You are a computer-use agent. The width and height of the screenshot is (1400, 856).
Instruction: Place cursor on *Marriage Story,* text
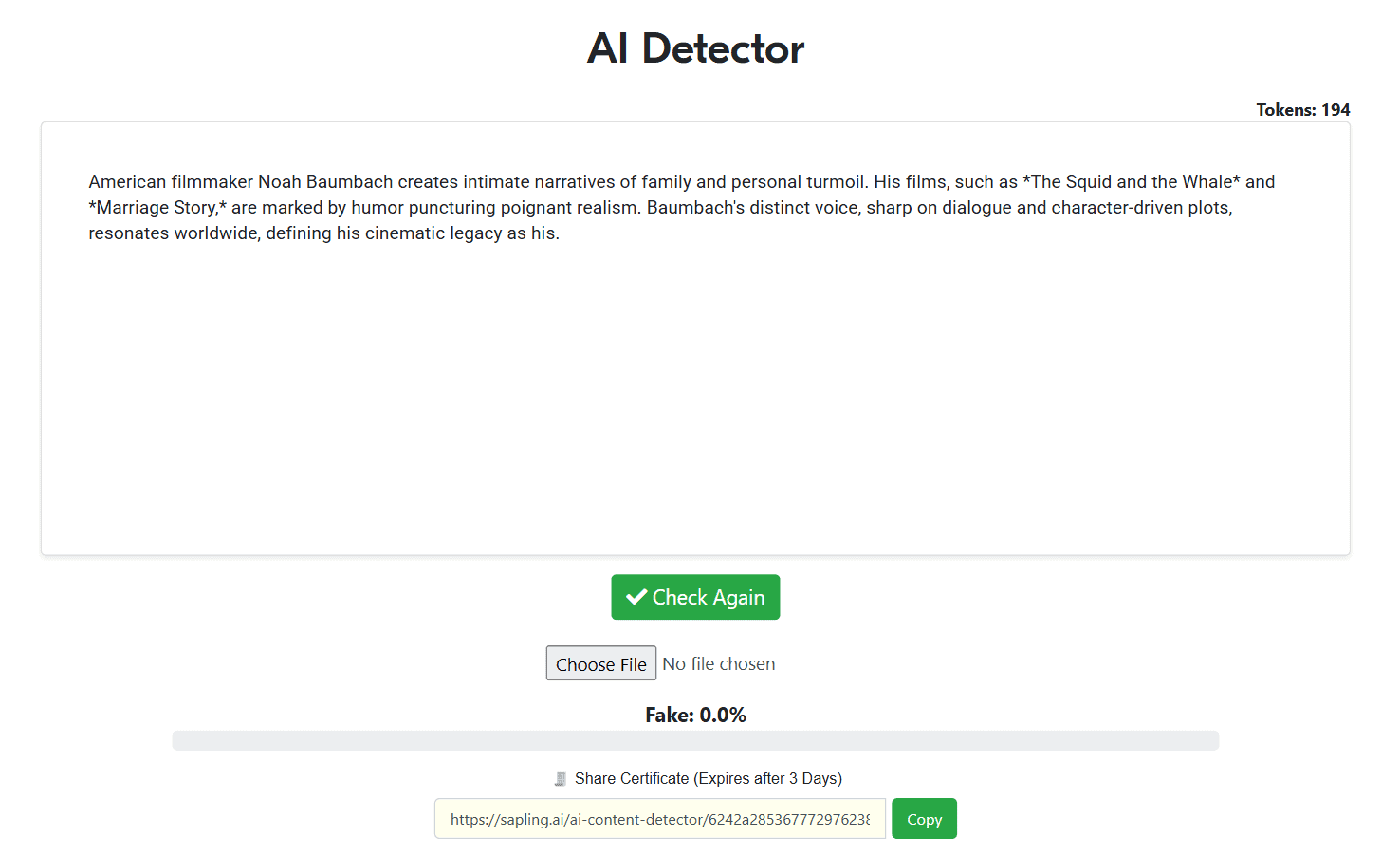point(157,207)
